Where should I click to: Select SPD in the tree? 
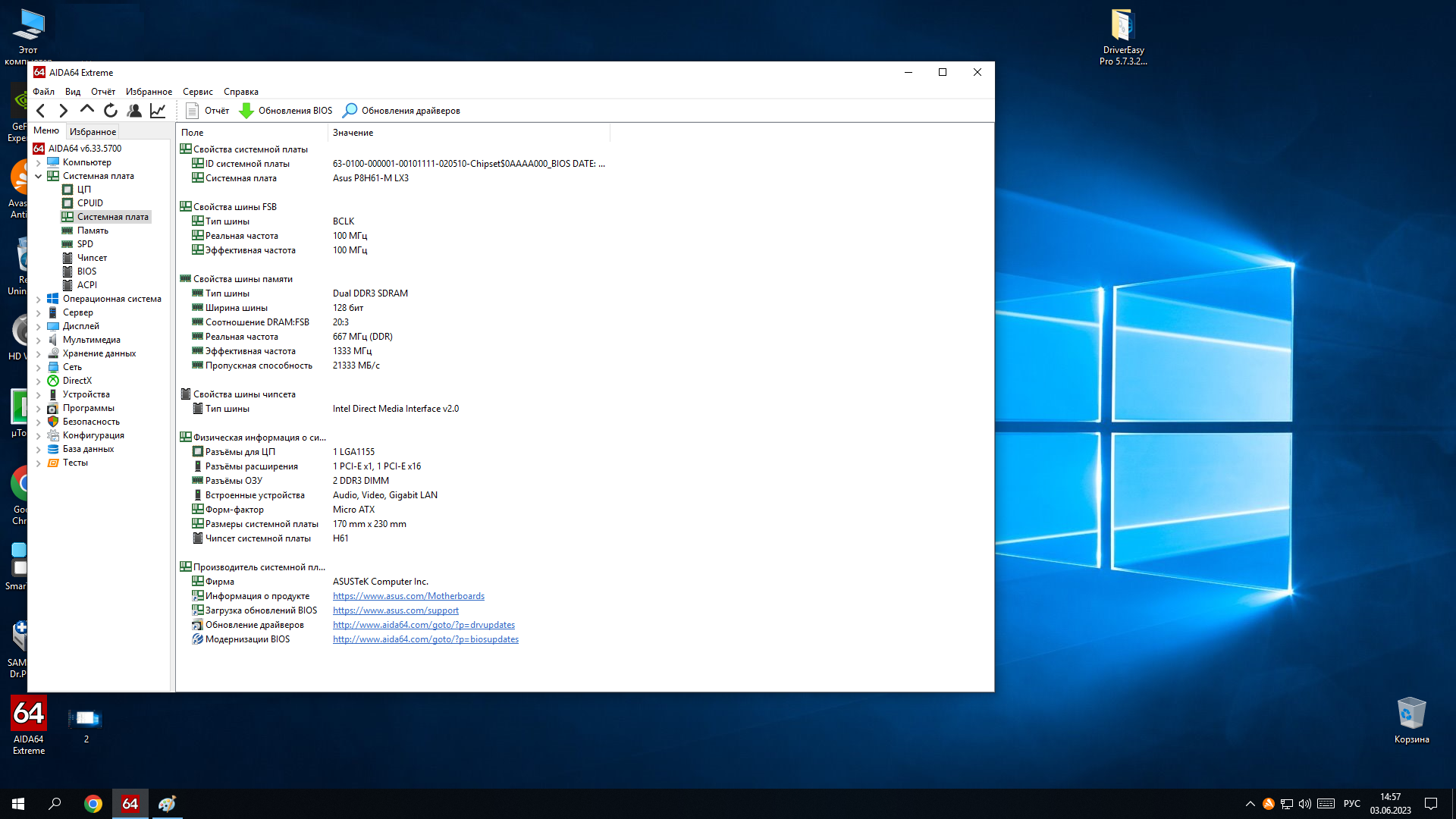85,244
